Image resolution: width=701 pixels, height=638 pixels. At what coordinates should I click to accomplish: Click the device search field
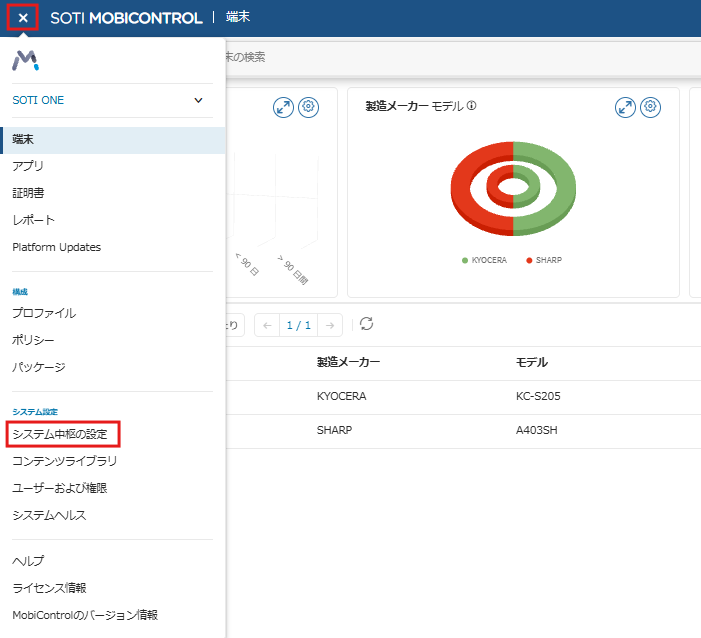coord(463,57)
